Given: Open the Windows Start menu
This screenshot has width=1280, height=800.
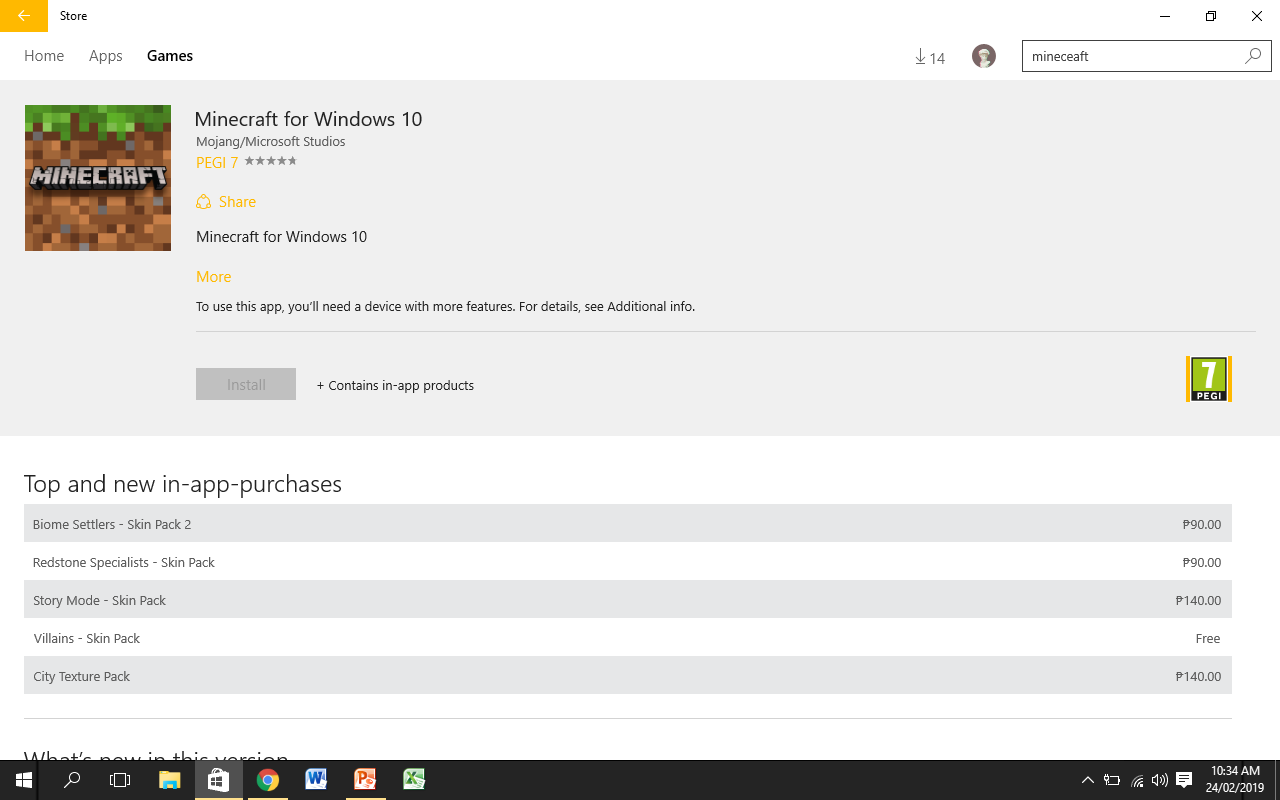Looking at the screenshot, I should pyautogui.click(x=24, y=780).
